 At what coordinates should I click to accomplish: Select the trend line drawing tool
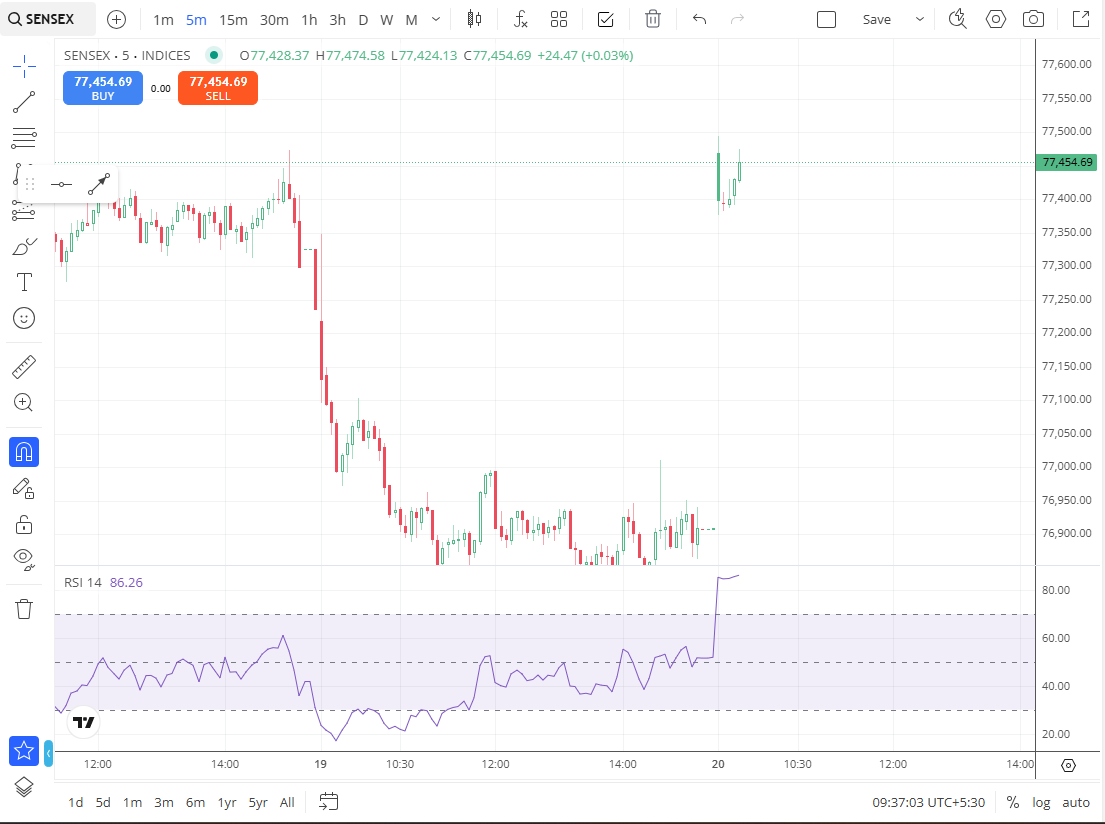pyautogui.click(x=24, y=102)
